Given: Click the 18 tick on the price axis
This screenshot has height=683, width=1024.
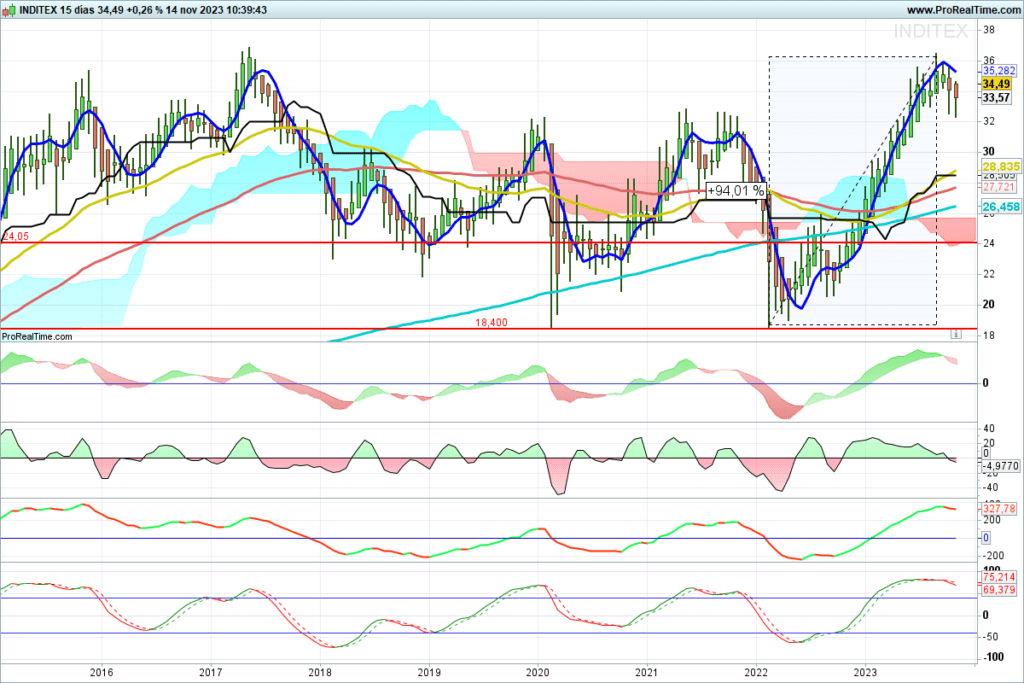Looking at the screenshot, I should [989, 335].
